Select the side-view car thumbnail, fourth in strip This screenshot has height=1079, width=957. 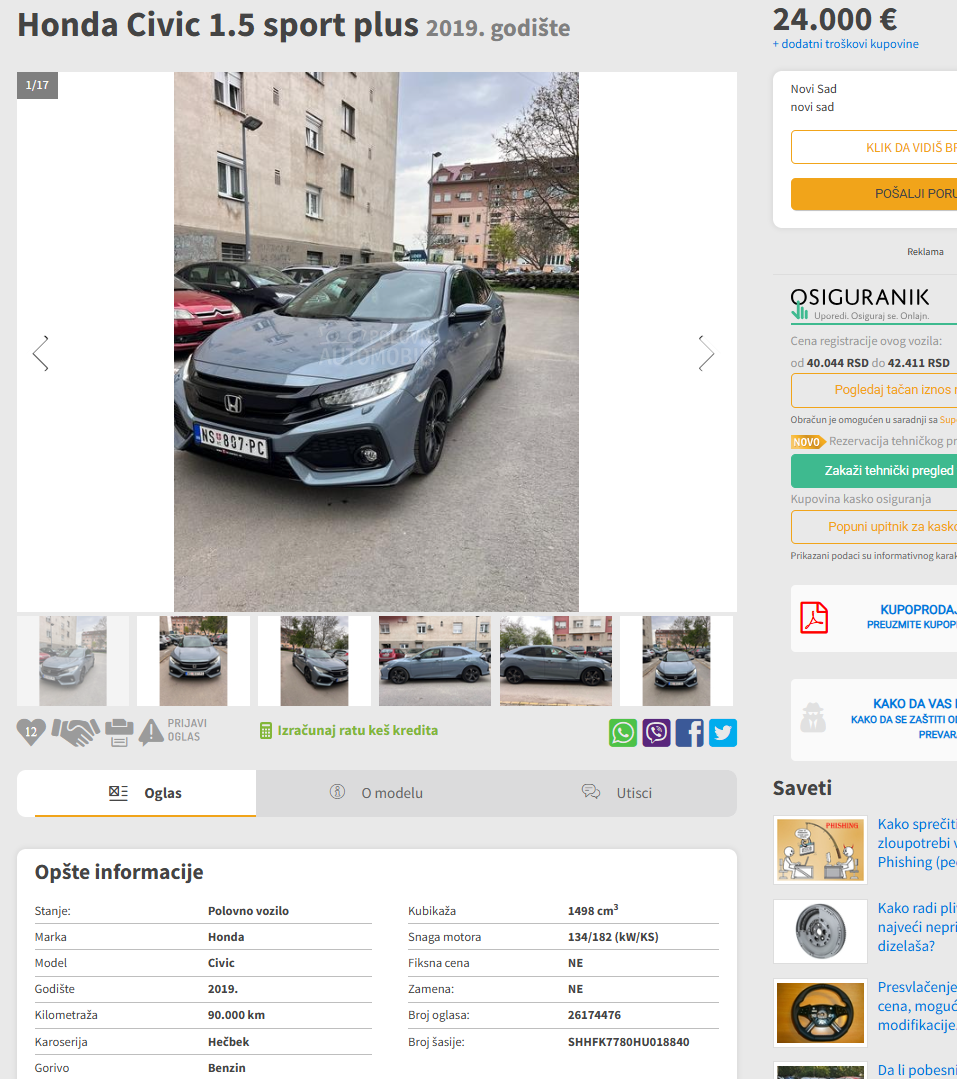point(434,662)
